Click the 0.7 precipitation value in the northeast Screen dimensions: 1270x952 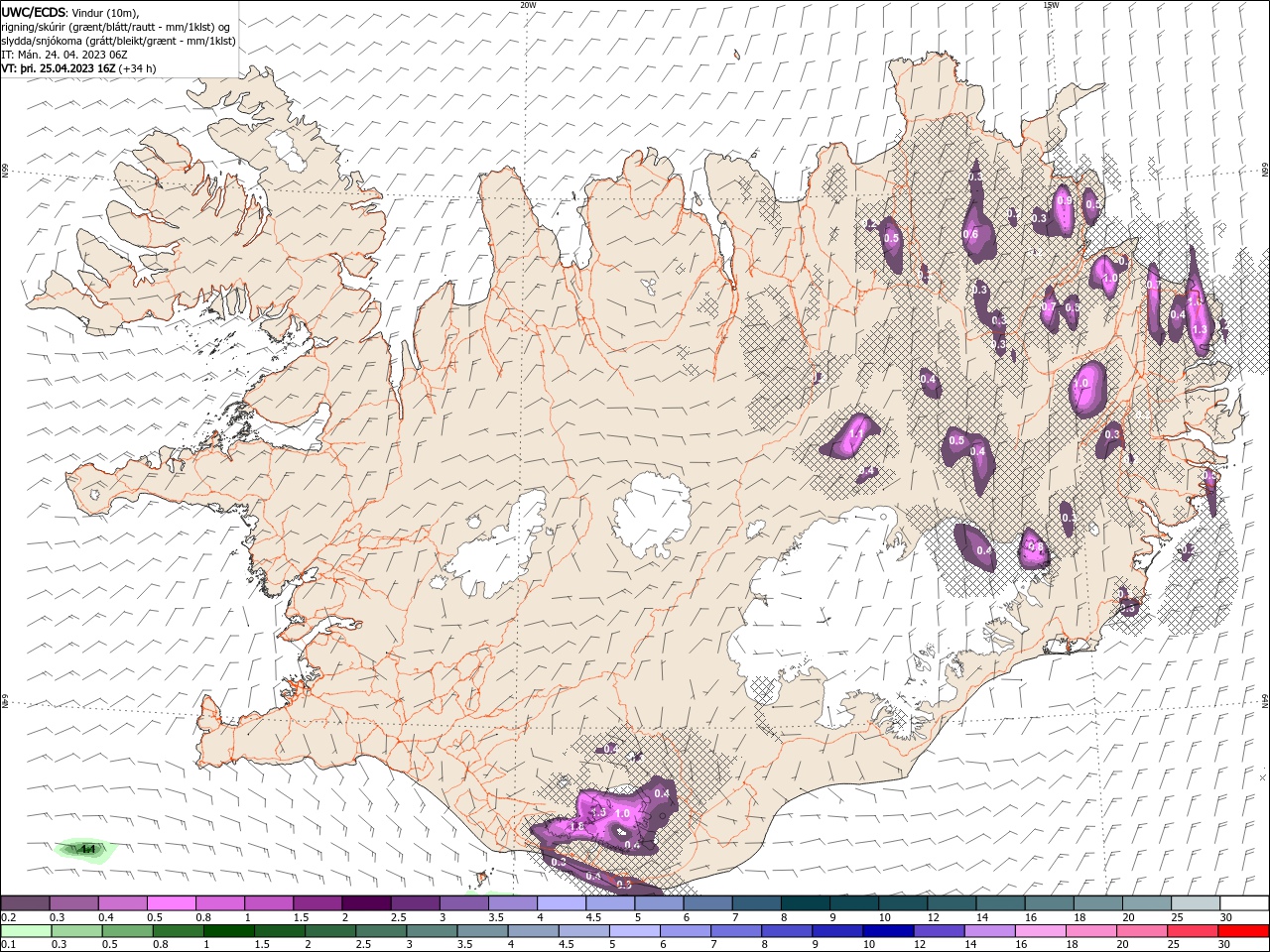[1048, 307]
